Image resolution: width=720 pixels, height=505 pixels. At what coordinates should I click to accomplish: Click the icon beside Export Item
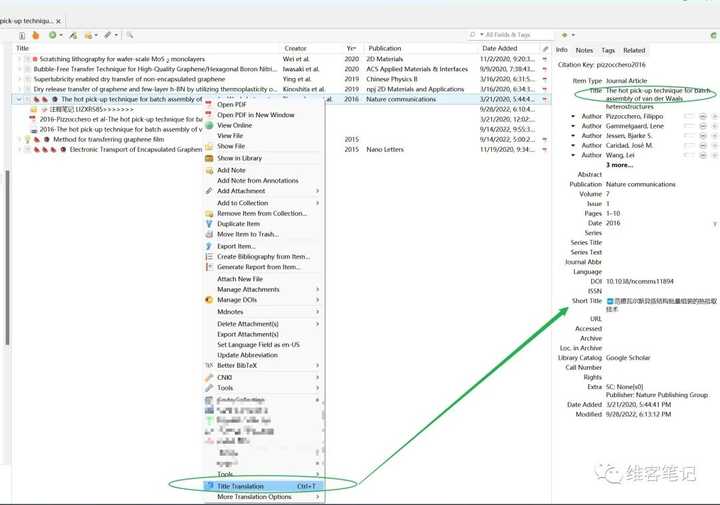click(x=209, y=246)
